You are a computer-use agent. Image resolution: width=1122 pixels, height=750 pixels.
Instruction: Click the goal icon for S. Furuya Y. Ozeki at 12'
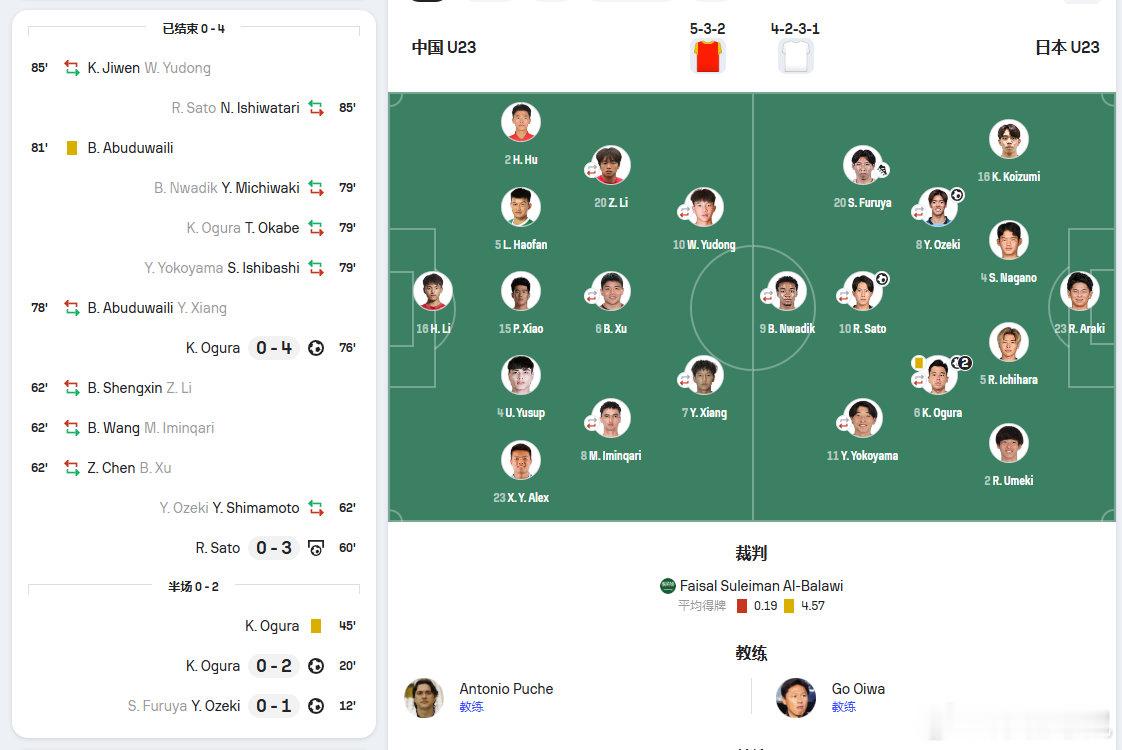[316, 706]
